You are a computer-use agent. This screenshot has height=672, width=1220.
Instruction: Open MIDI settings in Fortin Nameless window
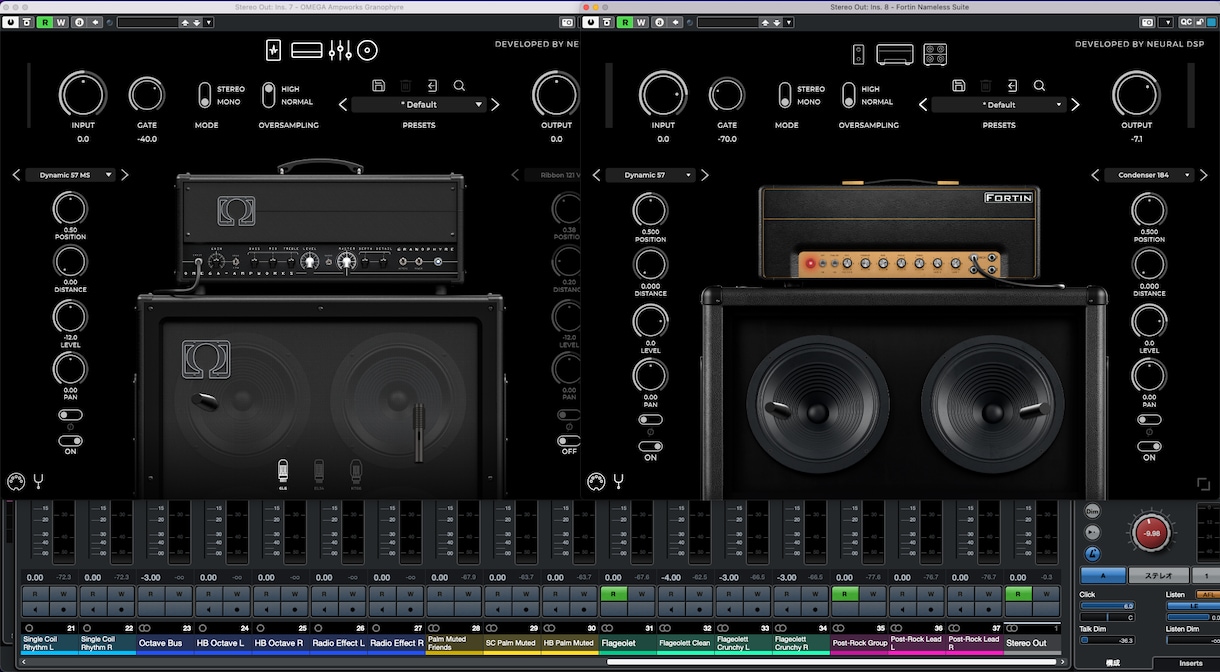[x=596, y=482]
